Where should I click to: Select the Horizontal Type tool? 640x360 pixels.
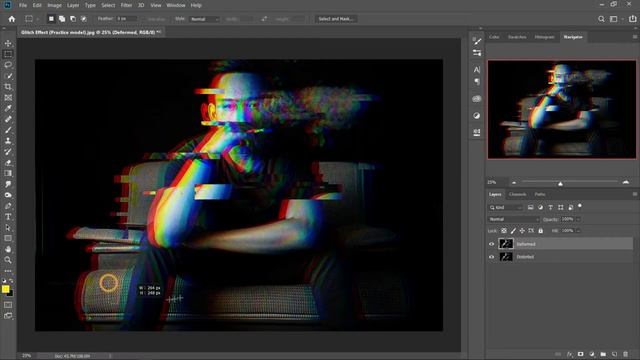click(x=8, y=217)
